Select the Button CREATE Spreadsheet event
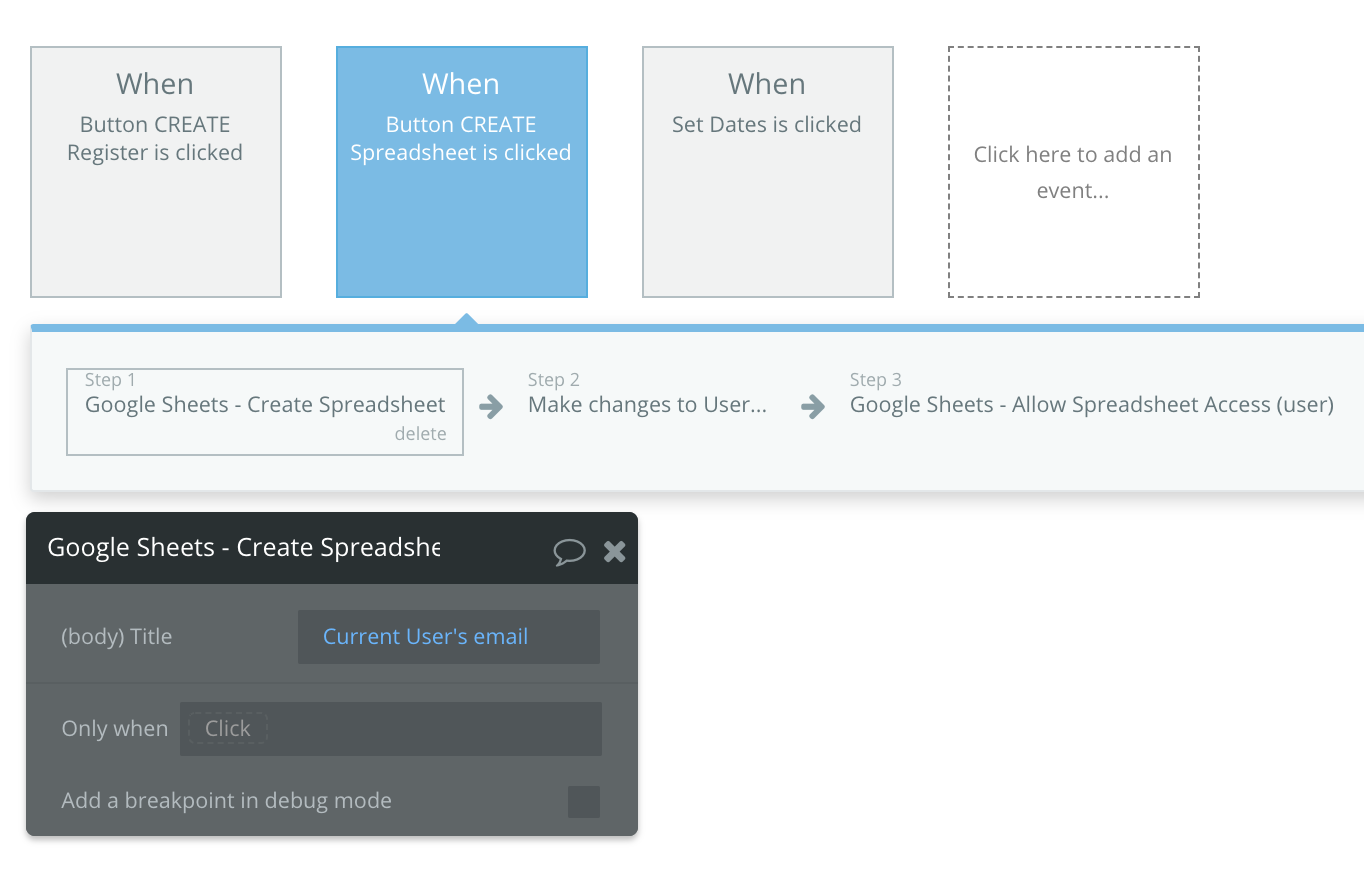Image resolution: width=1364 pixels, height=870 pixels. (x=462, y=172)
